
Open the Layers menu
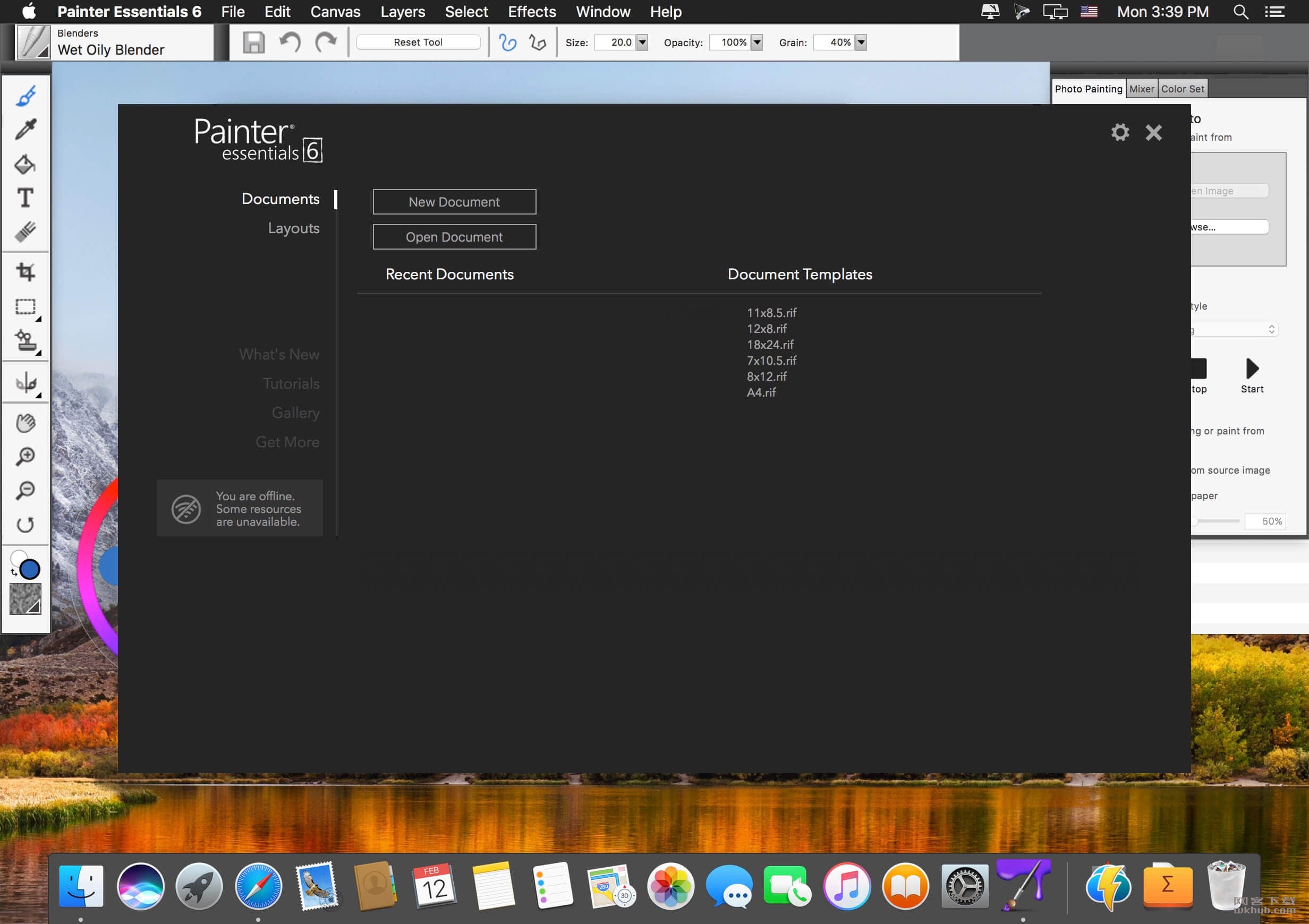pos(403,11)
